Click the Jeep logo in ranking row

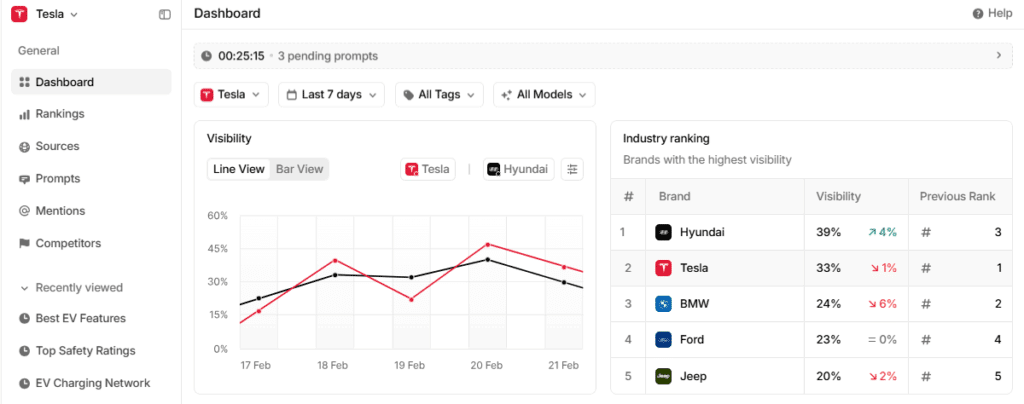click(x=662, y=376)
